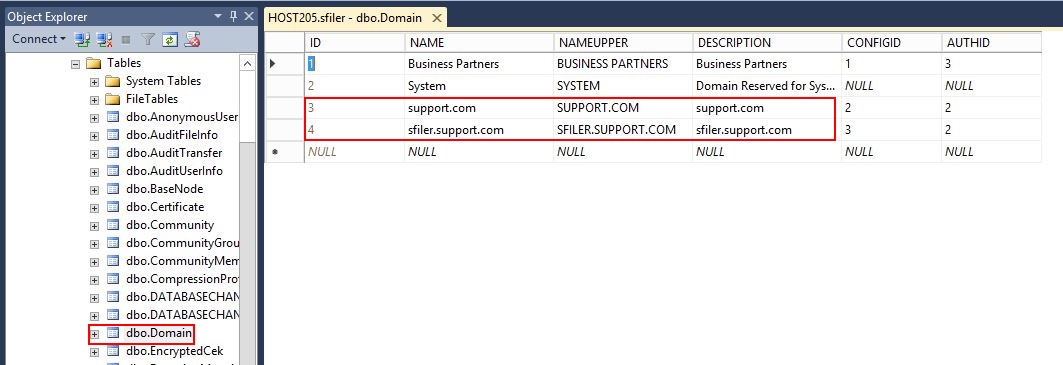Click the icon with the red X in the Object Explorer toolbar
1063x365 pixels.
coord(193,39)
